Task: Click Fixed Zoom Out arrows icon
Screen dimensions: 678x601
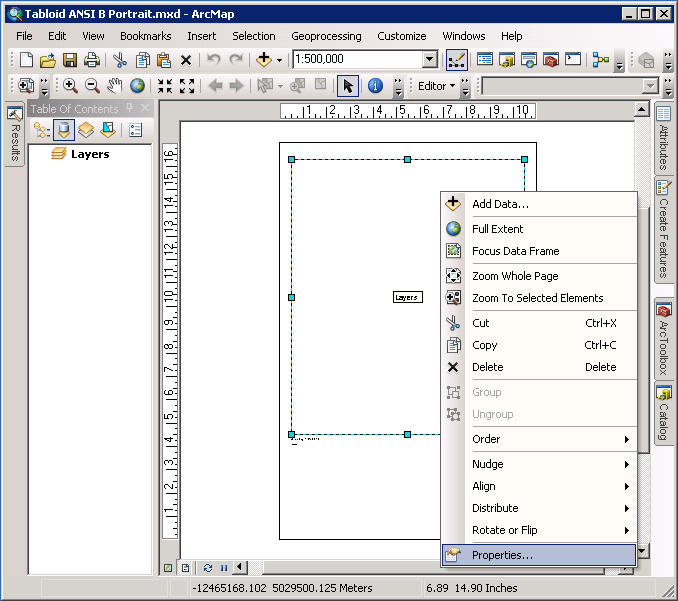Action: tap(187, 86)
